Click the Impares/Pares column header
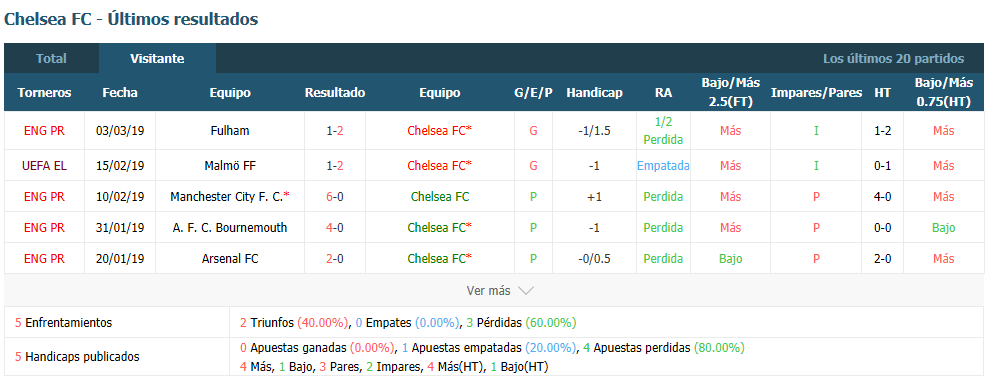This screenshot has height=383, width=988. 816,93
